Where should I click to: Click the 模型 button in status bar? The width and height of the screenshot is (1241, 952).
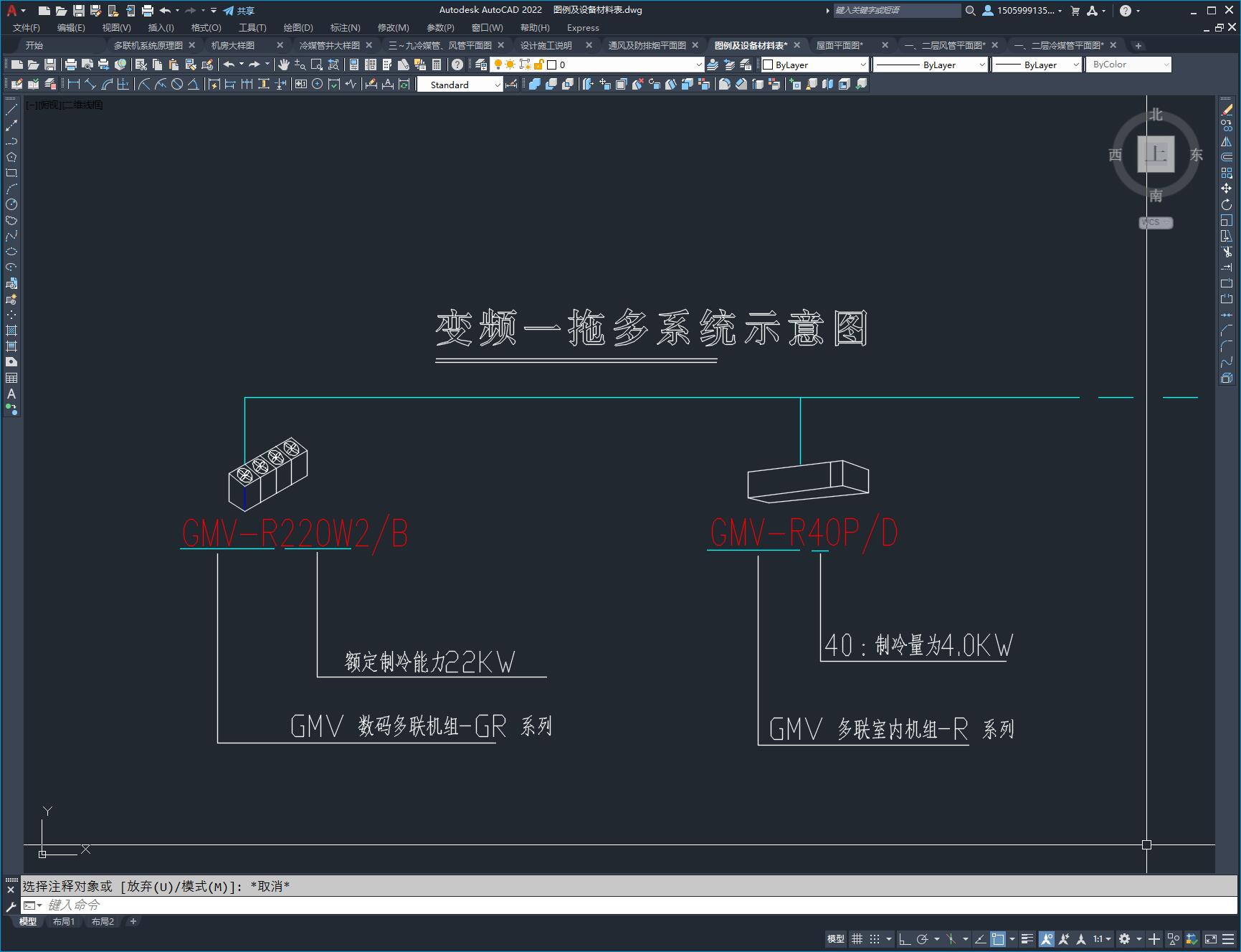[x=836, y=938]
